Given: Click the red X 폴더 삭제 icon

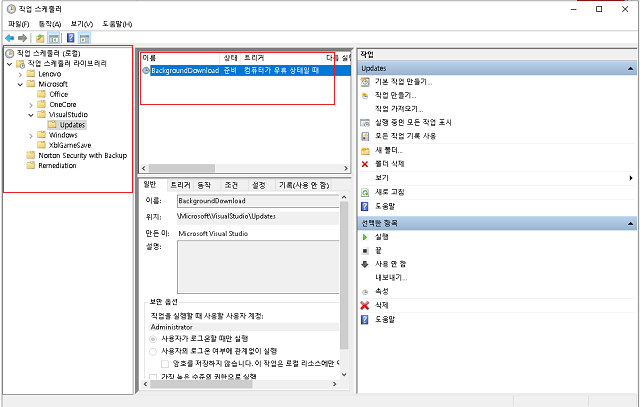Looking at the screenshot, I should tap(365, 164).
